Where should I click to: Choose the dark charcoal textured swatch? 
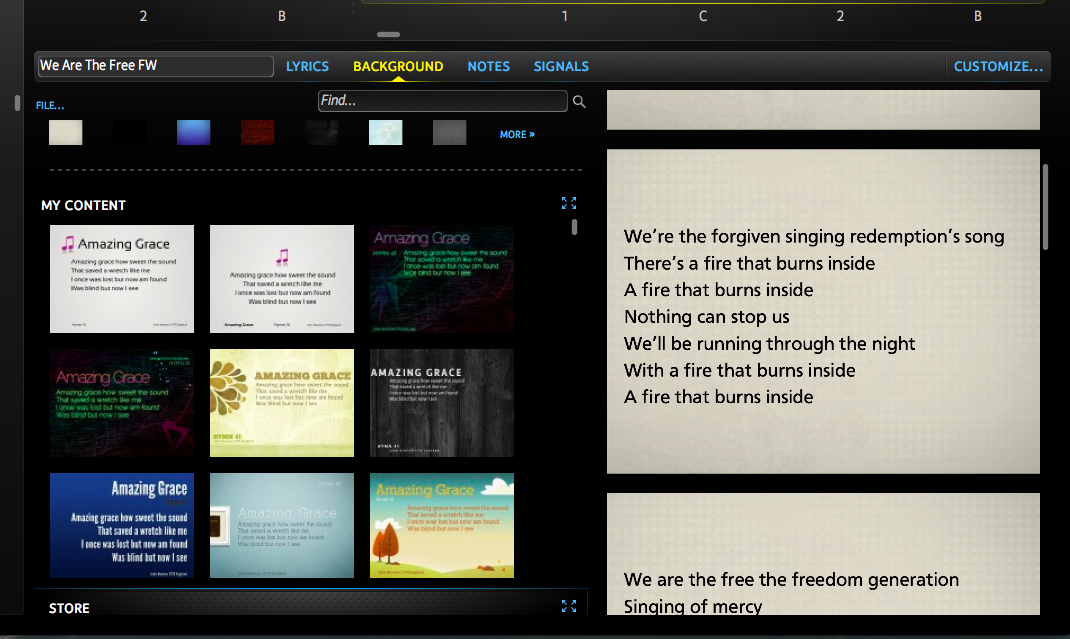click(321, 132)
